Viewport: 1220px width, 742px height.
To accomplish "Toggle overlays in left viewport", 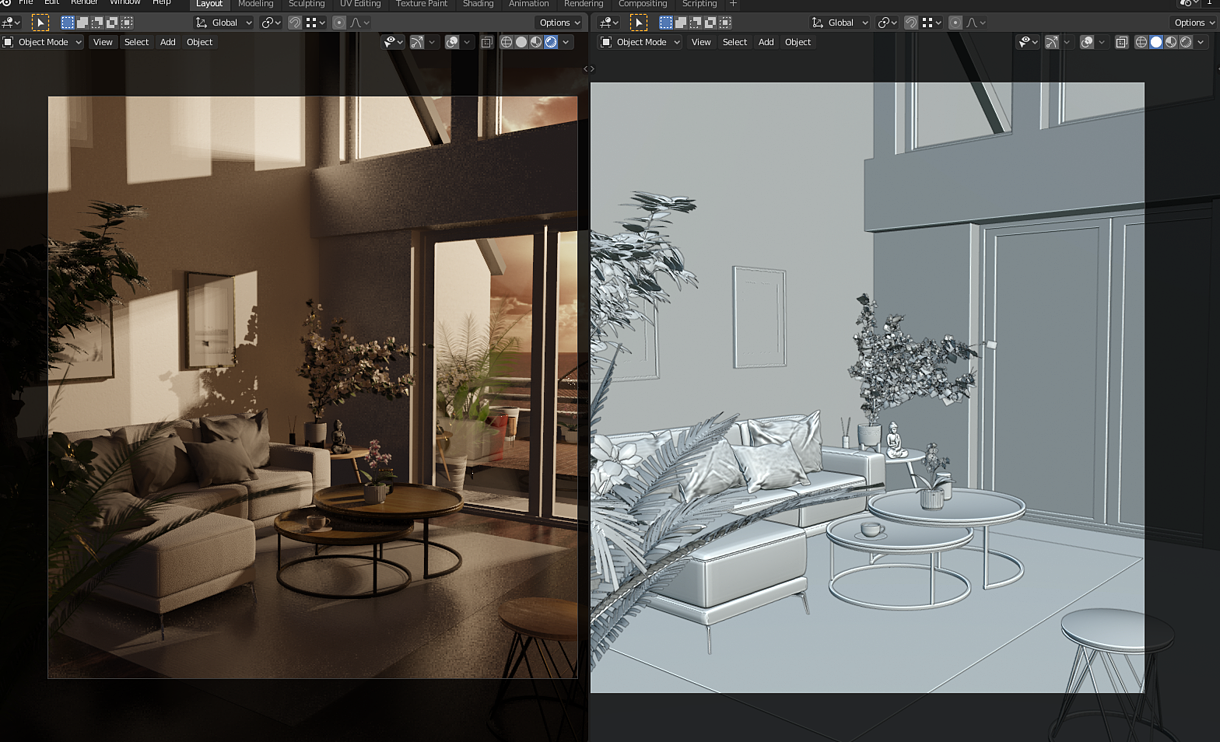I will point(452,42).
